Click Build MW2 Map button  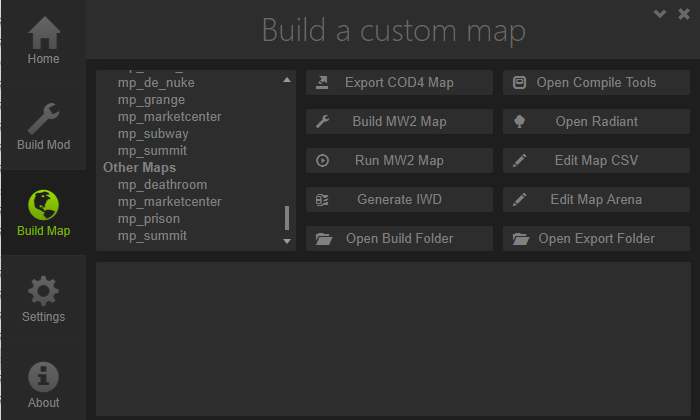tap(399, 121)
